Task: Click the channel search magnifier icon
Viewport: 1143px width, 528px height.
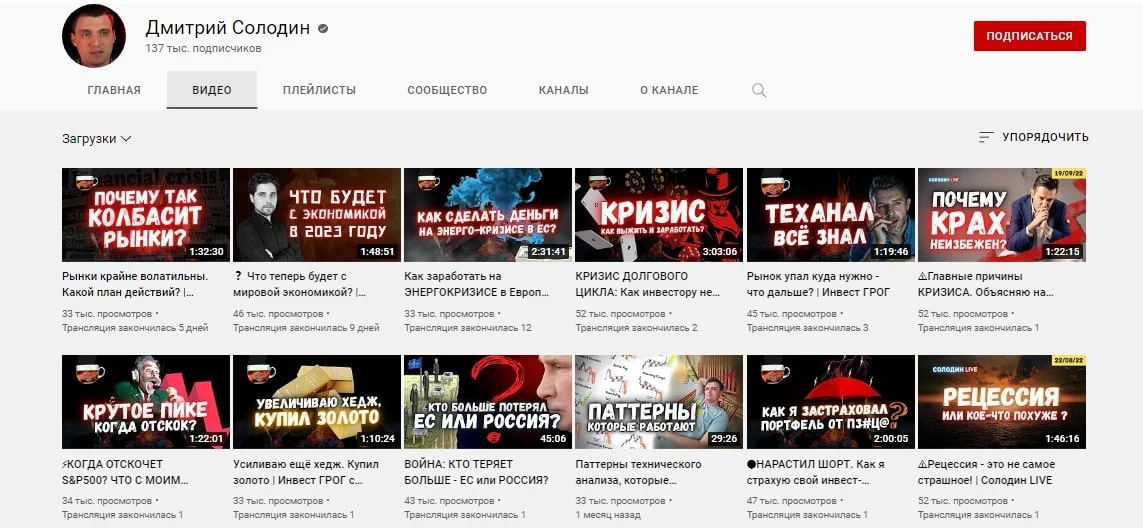Action: click(x=759, y=90)
